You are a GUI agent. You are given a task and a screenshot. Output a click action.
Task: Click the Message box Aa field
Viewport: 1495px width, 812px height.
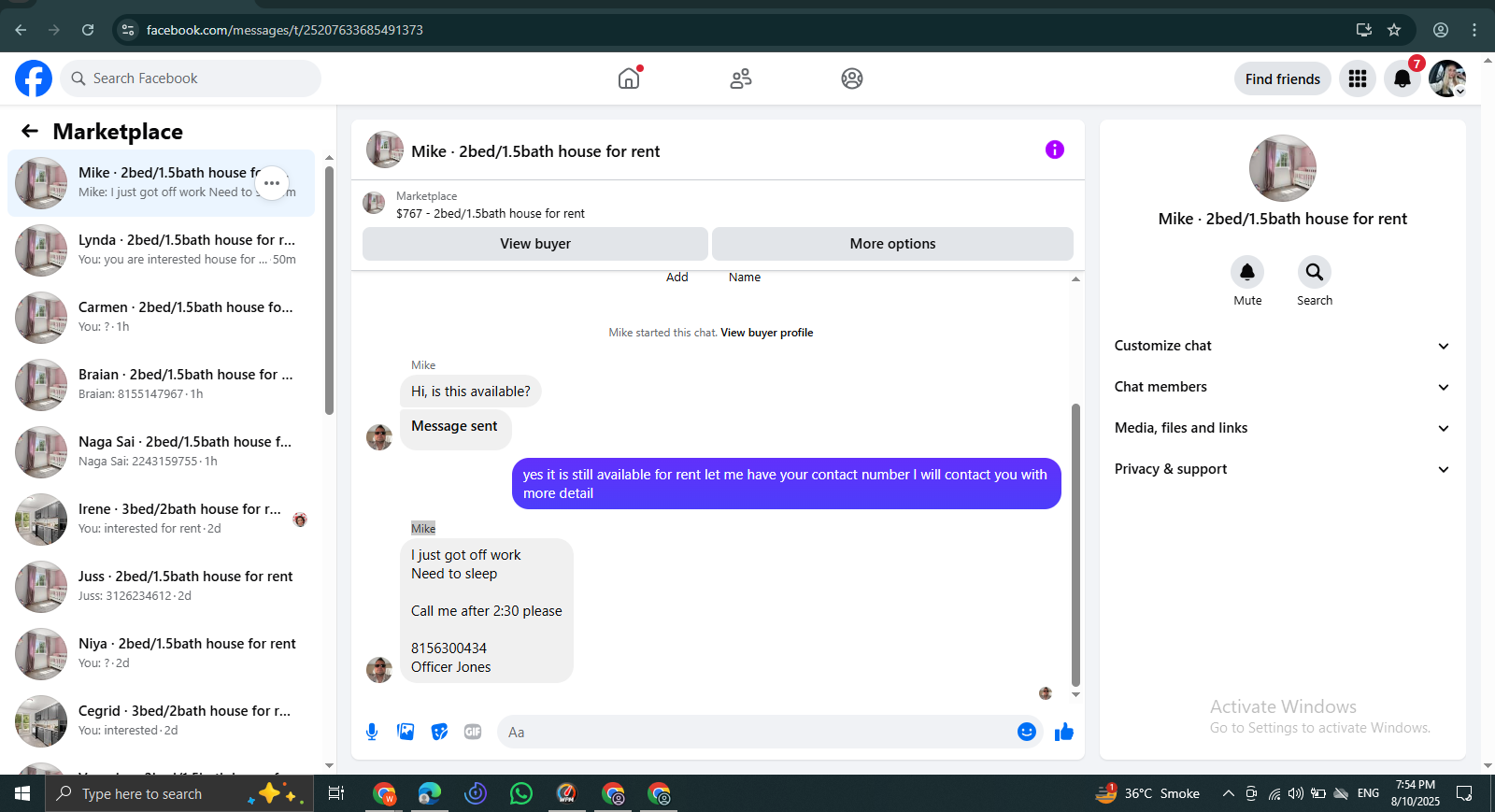[757, 732]
